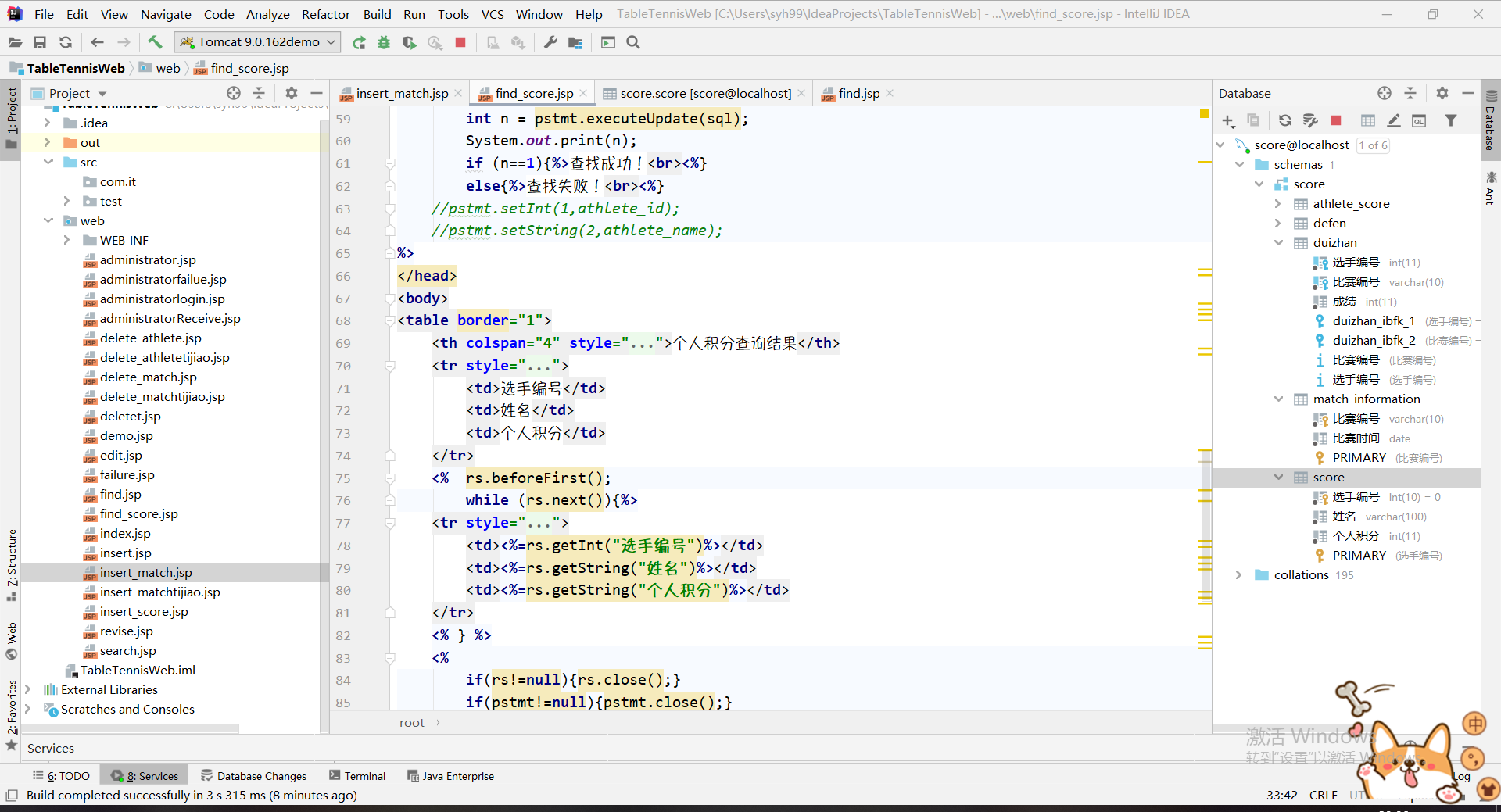Select search.jsp in project tree
The image size is (1501, 812).
click(x=127, y=650)
